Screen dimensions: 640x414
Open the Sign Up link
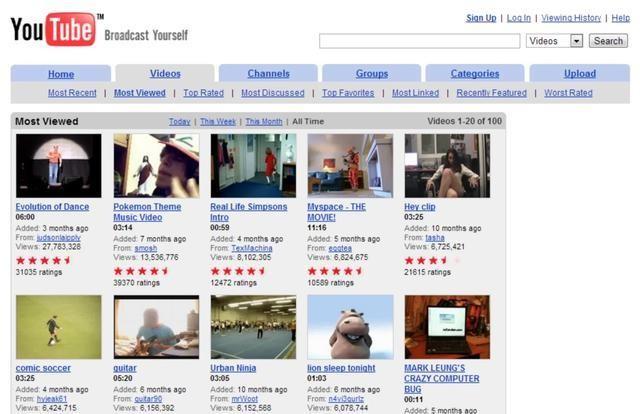pyautogui.click(x=481, y=18)
